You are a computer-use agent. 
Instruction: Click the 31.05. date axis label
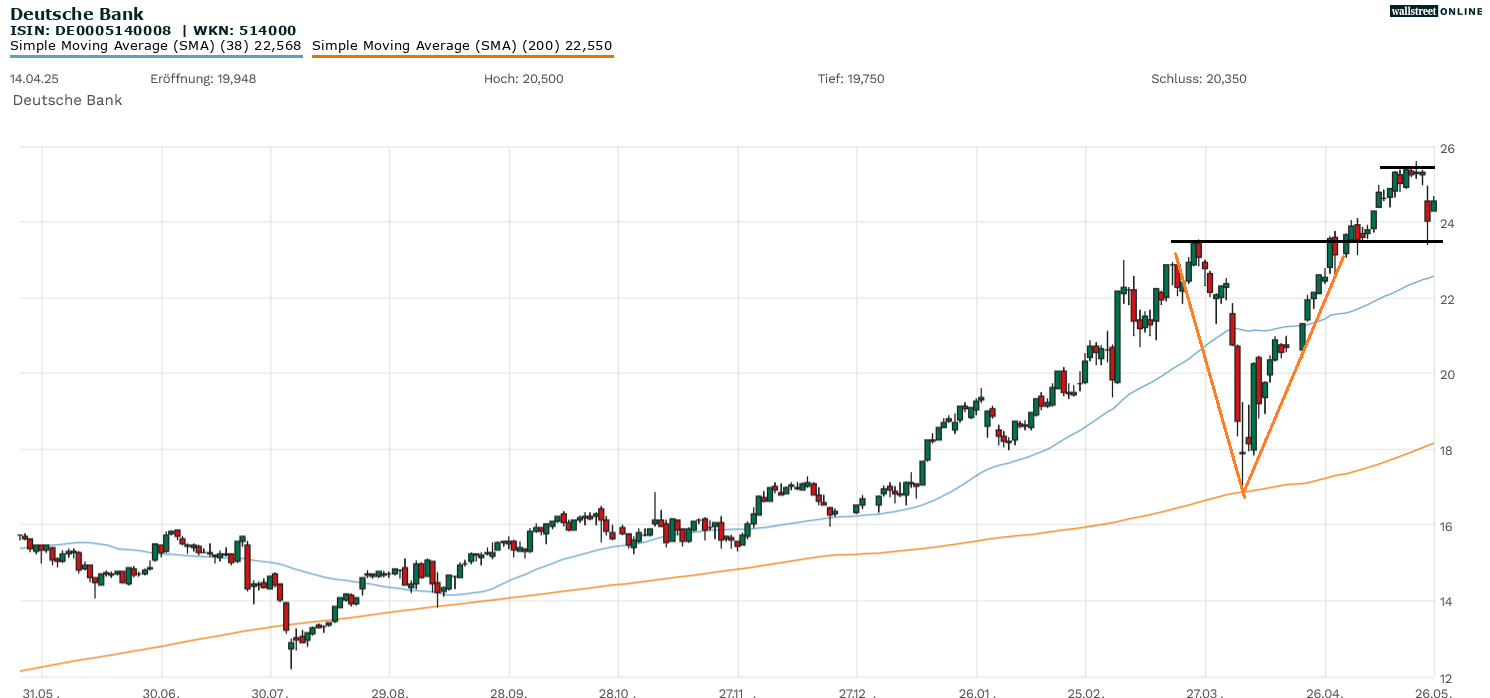40,693
